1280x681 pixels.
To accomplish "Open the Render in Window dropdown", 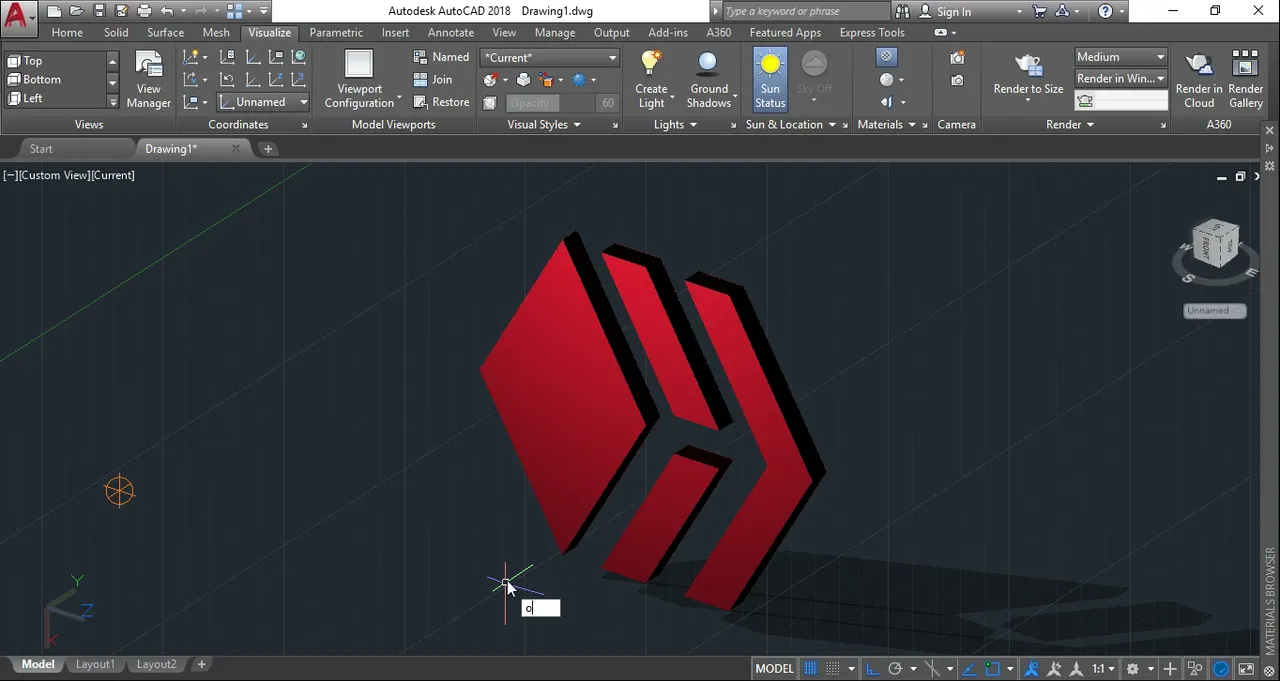I will point(1121,78).
